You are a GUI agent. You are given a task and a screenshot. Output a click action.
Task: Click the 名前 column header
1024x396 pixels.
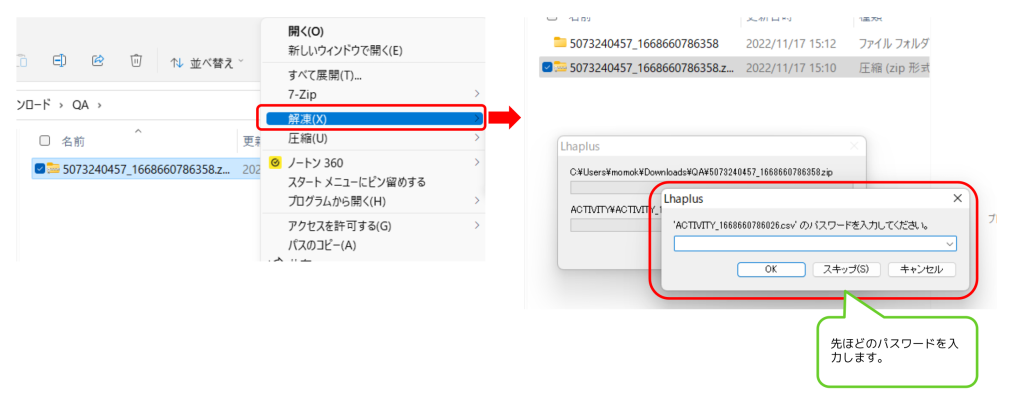(x=72, y=141)
